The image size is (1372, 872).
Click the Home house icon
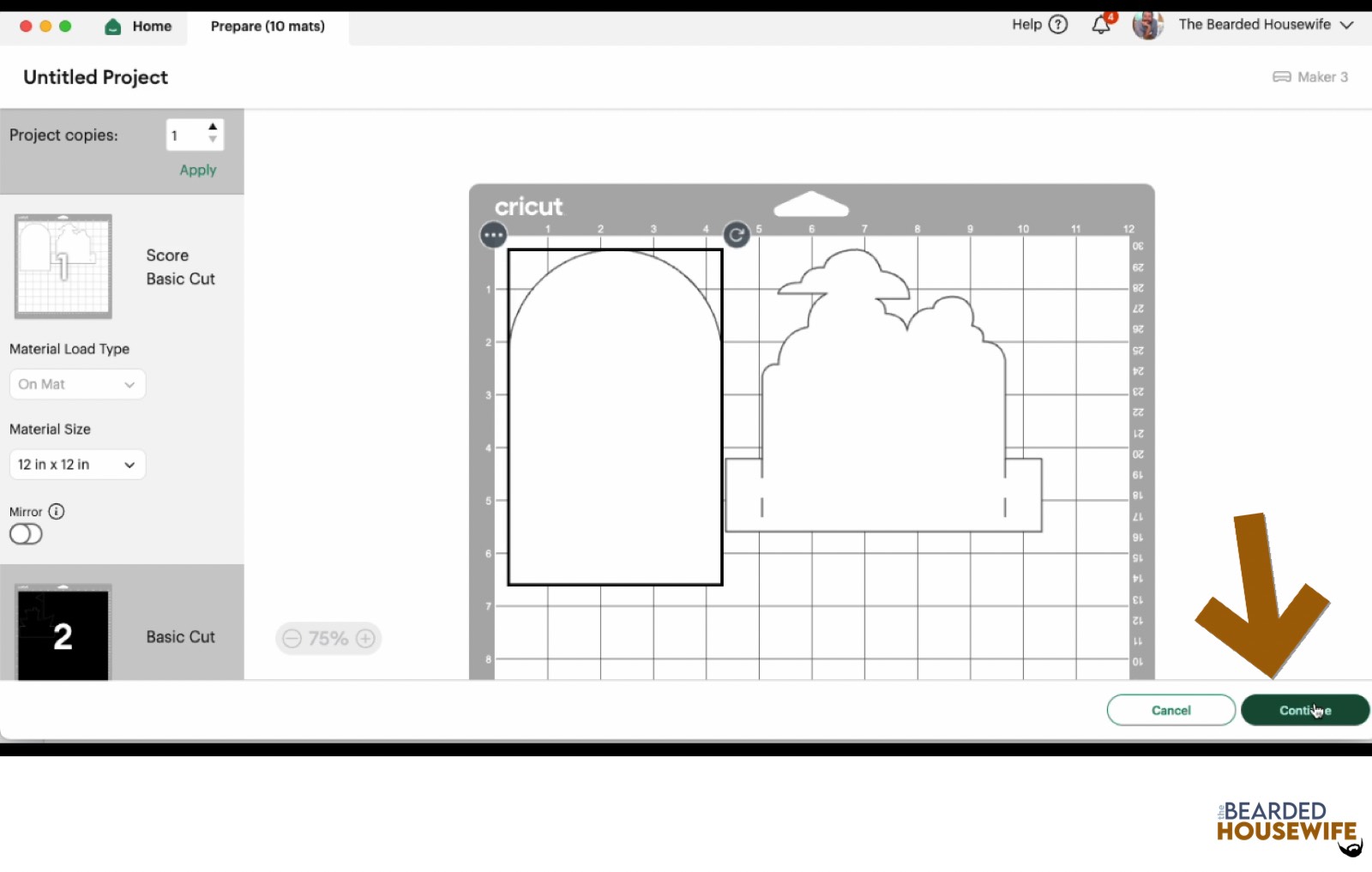click(113, 27)
